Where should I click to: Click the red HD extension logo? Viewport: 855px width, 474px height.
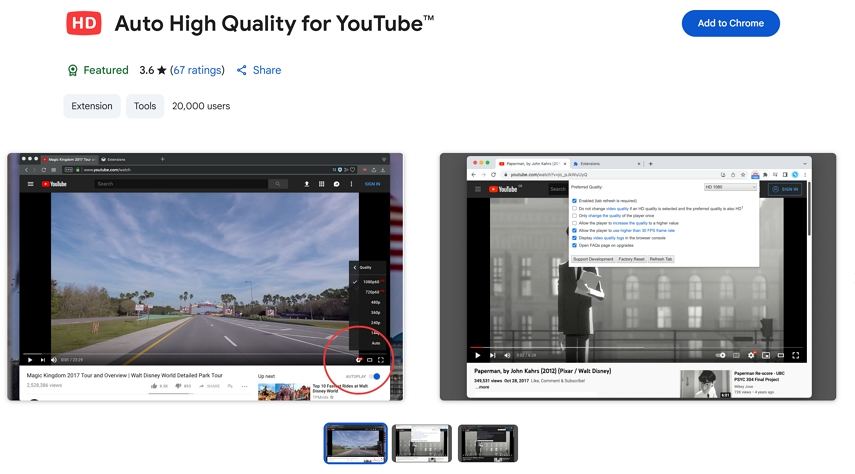click(x=83, y=23)
